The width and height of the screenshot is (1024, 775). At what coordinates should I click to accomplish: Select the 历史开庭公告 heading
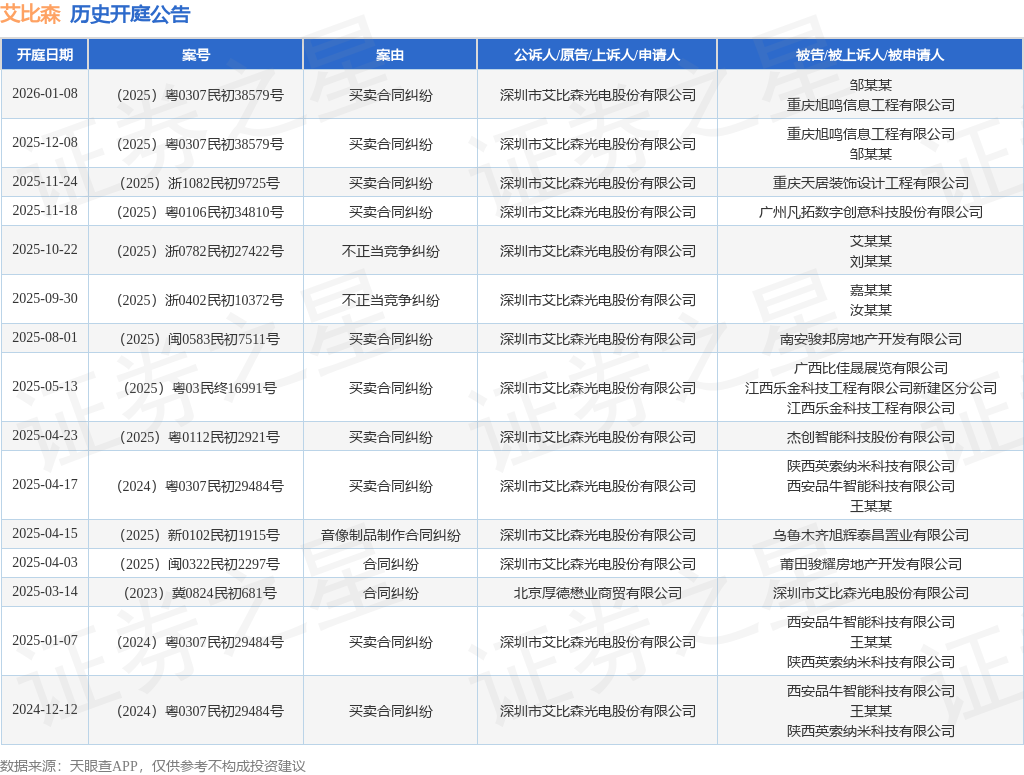point(130,14)
